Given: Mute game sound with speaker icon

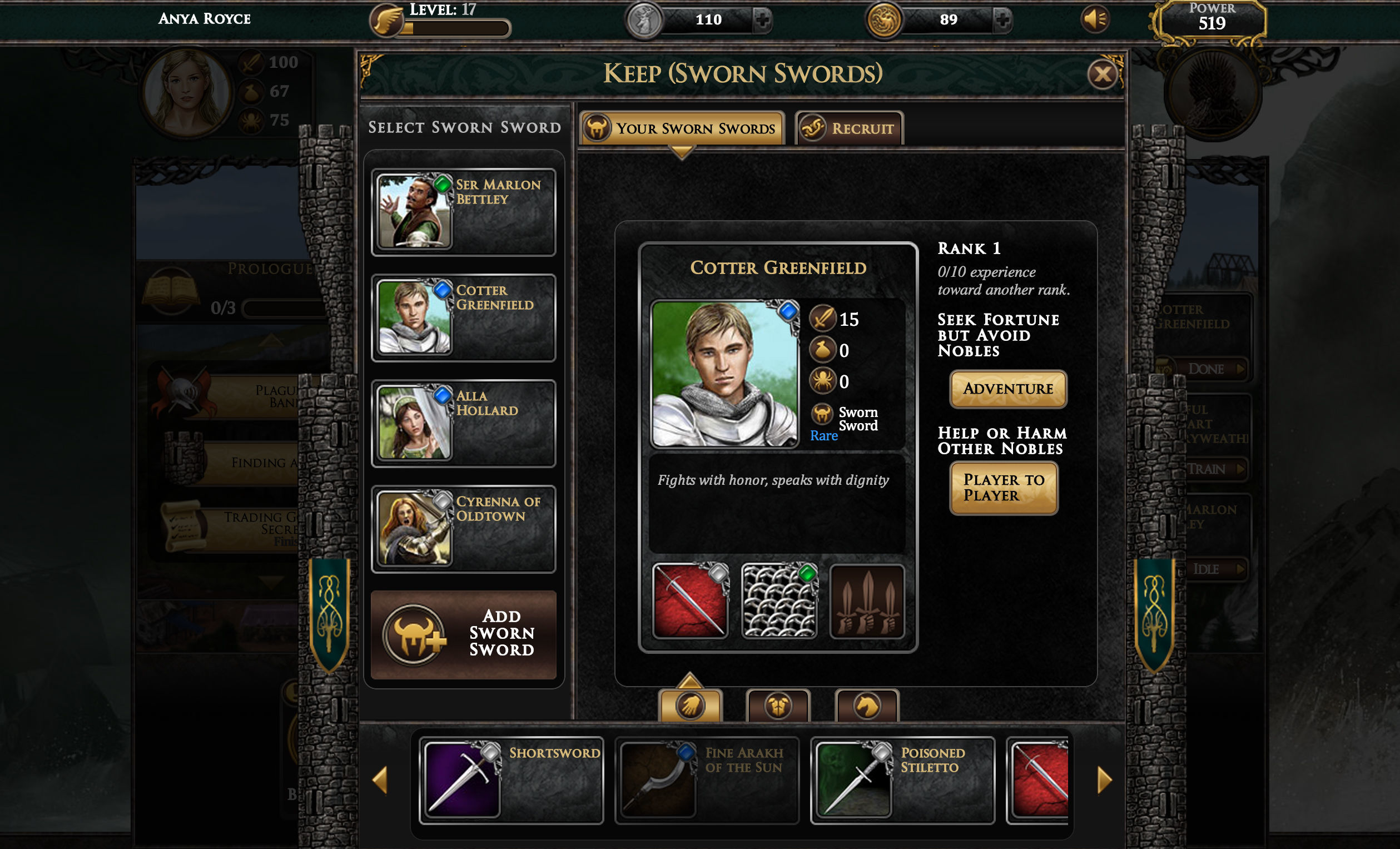Looking at the screenshot, I should coord(1094,19).
